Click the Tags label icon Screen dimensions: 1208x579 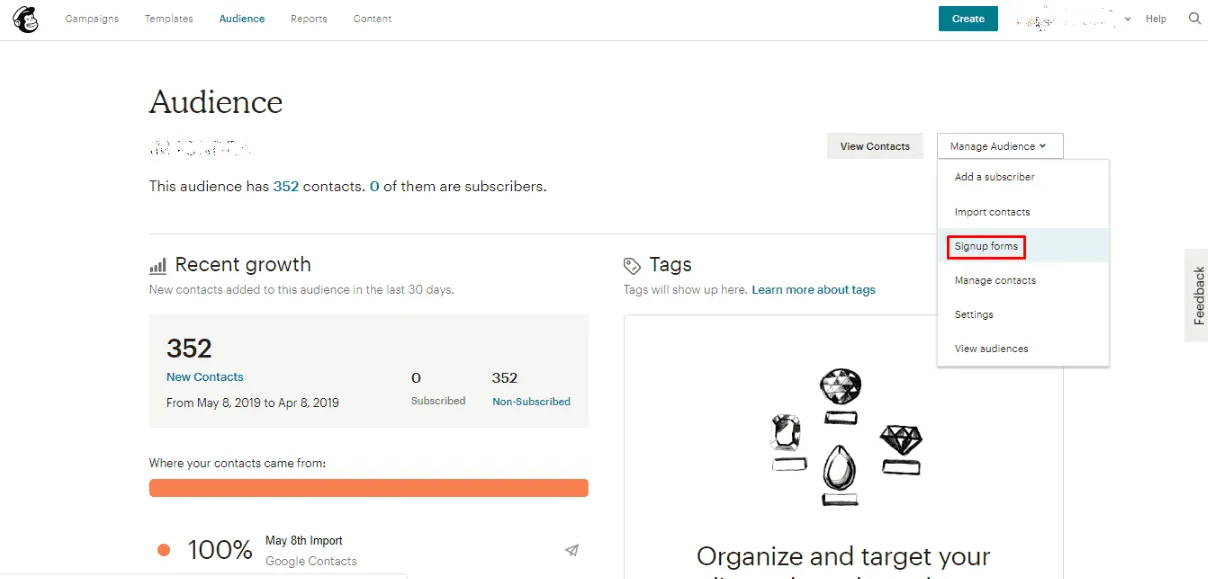631,263
